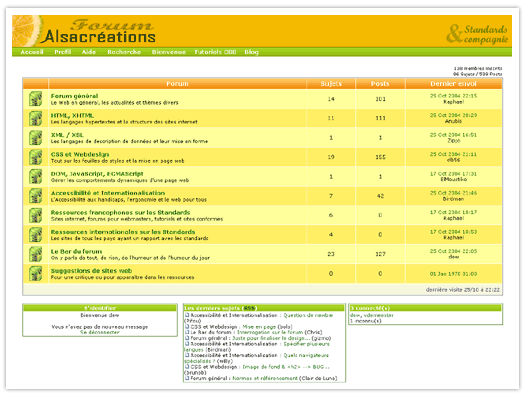525x396 pixels.
Task: Open the Blog menu item
Action: coord(251,52)
